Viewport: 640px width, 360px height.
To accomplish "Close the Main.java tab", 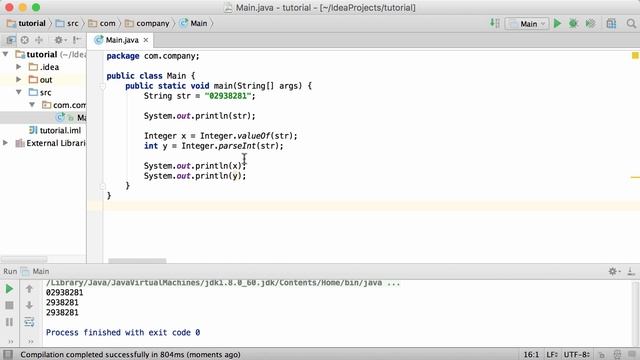I will [x=146, y=40].
